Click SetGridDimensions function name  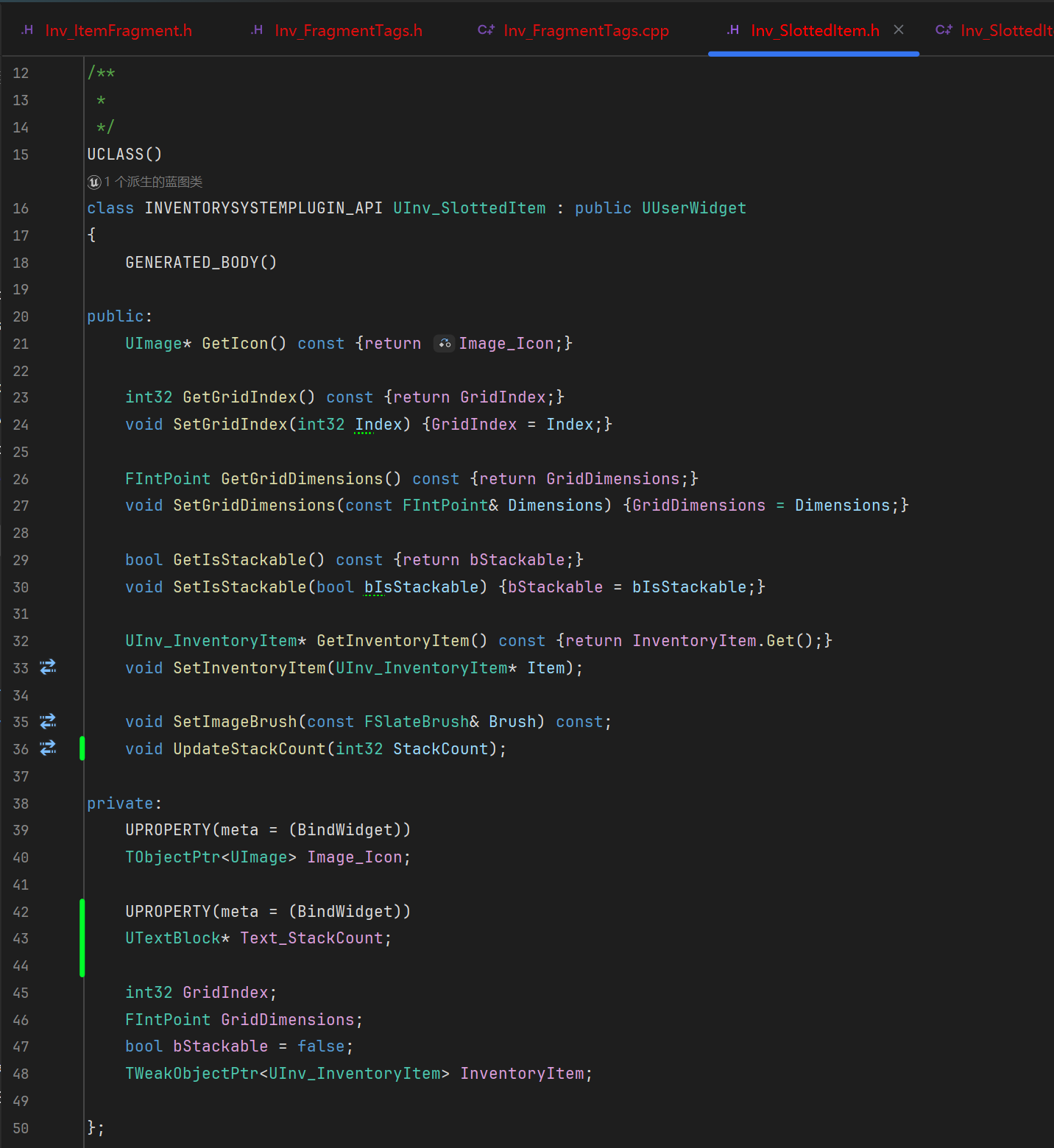pos(254,506)
